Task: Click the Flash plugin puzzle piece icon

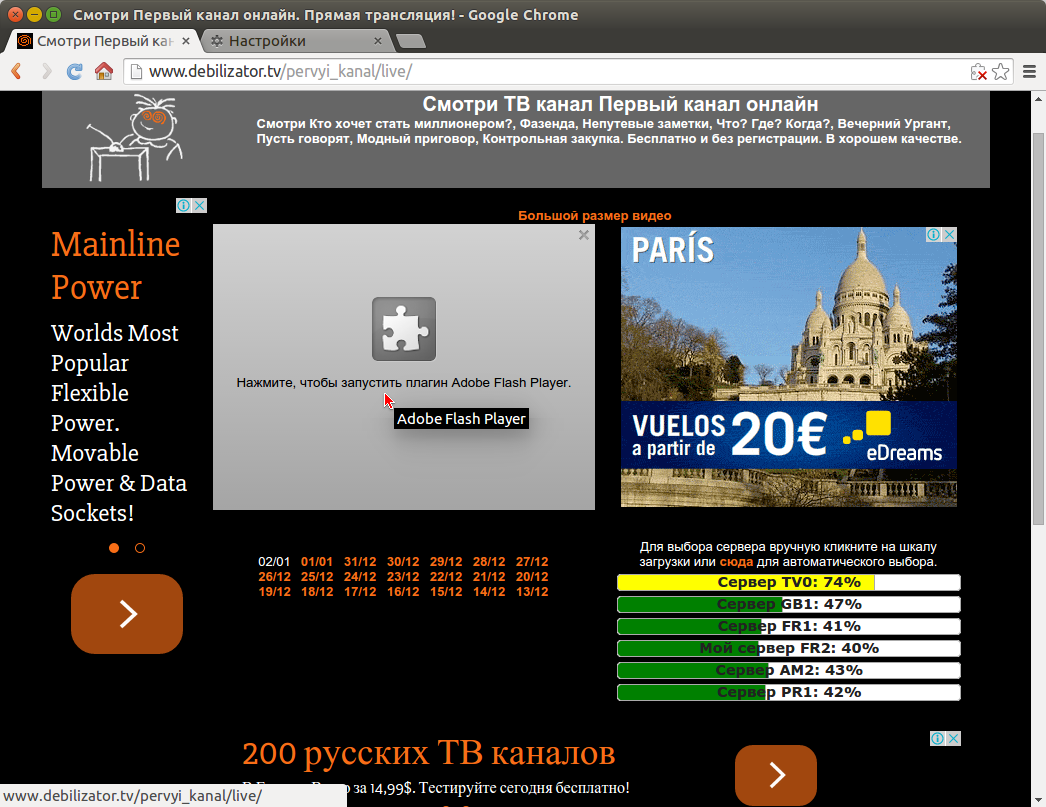Action: point(404,329)
